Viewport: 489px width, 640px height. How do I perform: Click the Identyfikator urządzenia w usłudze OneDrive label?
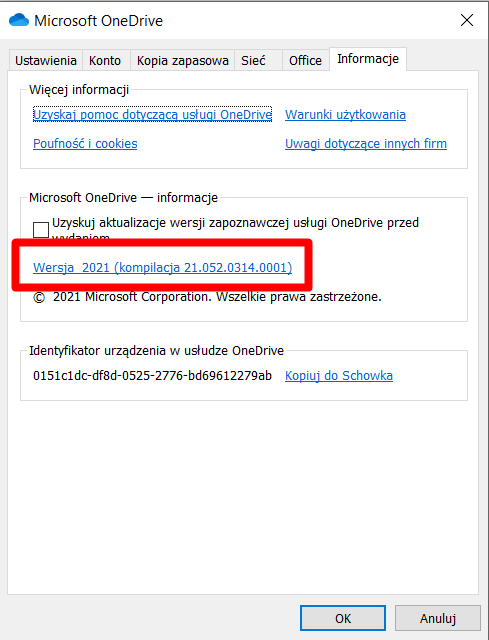coord(156,351)
